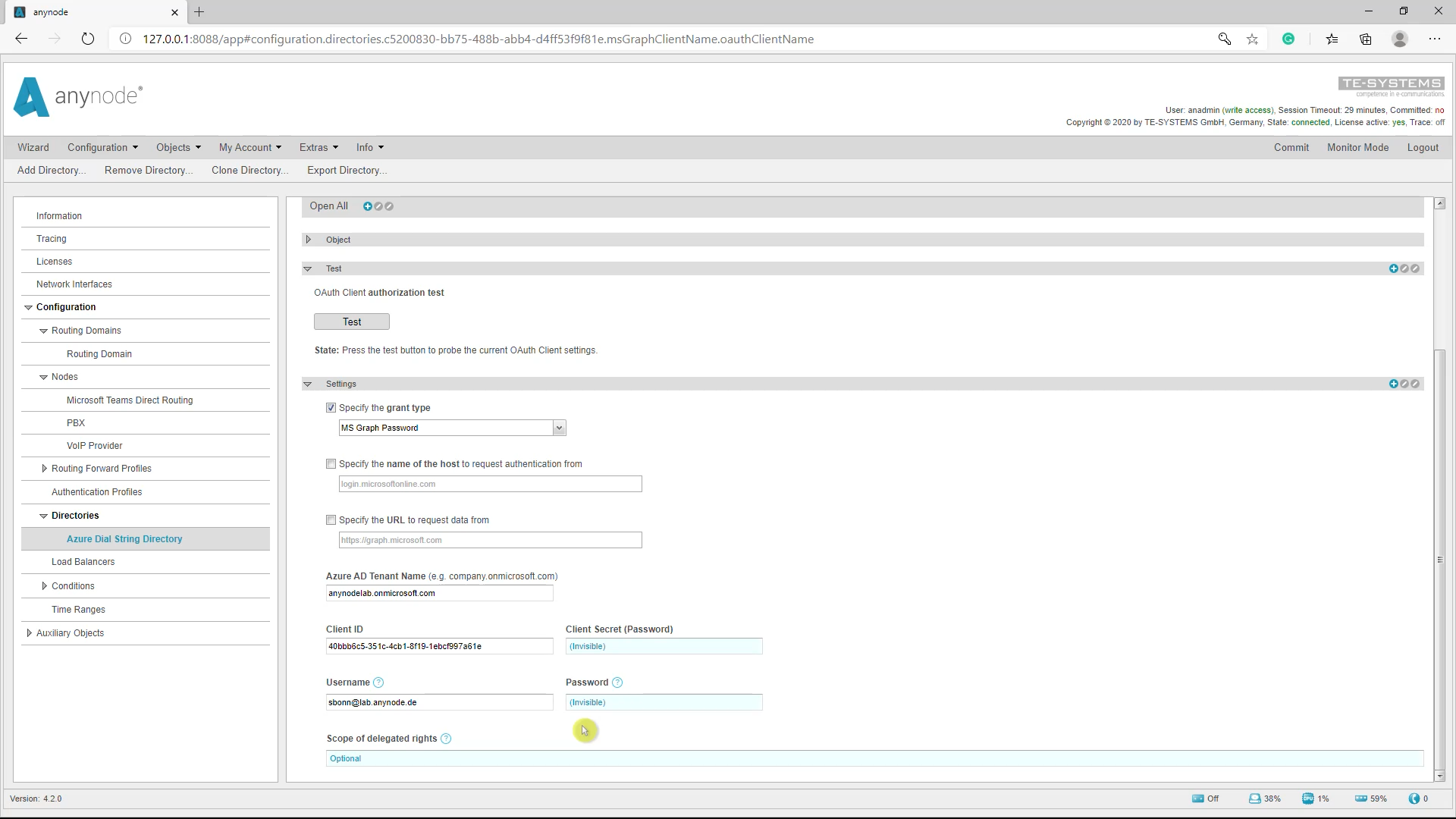Open browser settings and more menu
The image size is (1456, 819).
coord(1435,39)
